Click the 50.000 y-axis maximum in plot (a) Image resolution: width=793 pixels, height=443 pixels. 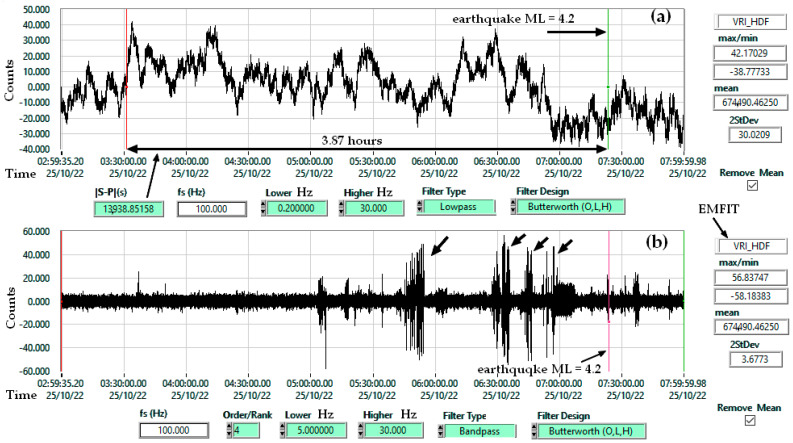point(36,10)
